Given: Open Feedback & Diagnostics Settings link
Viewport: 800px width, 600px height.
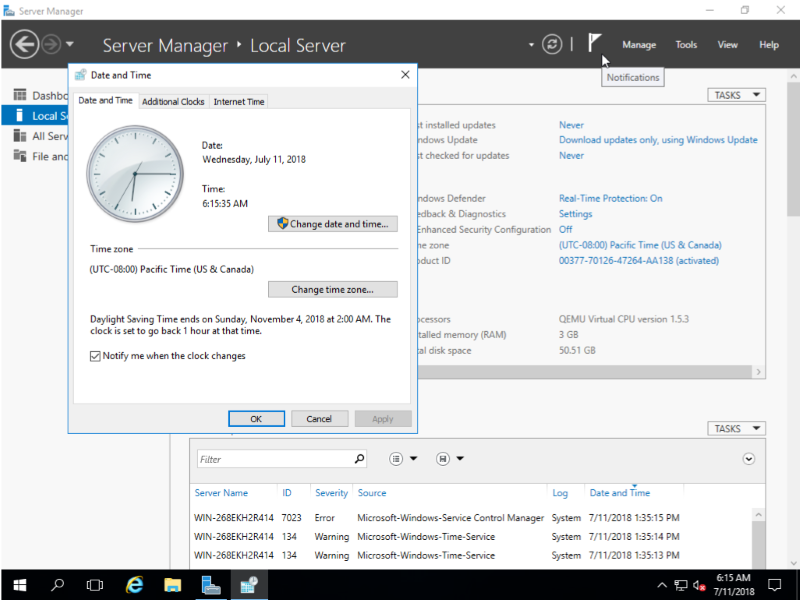Looking at the screenshot, I should 575,214.
